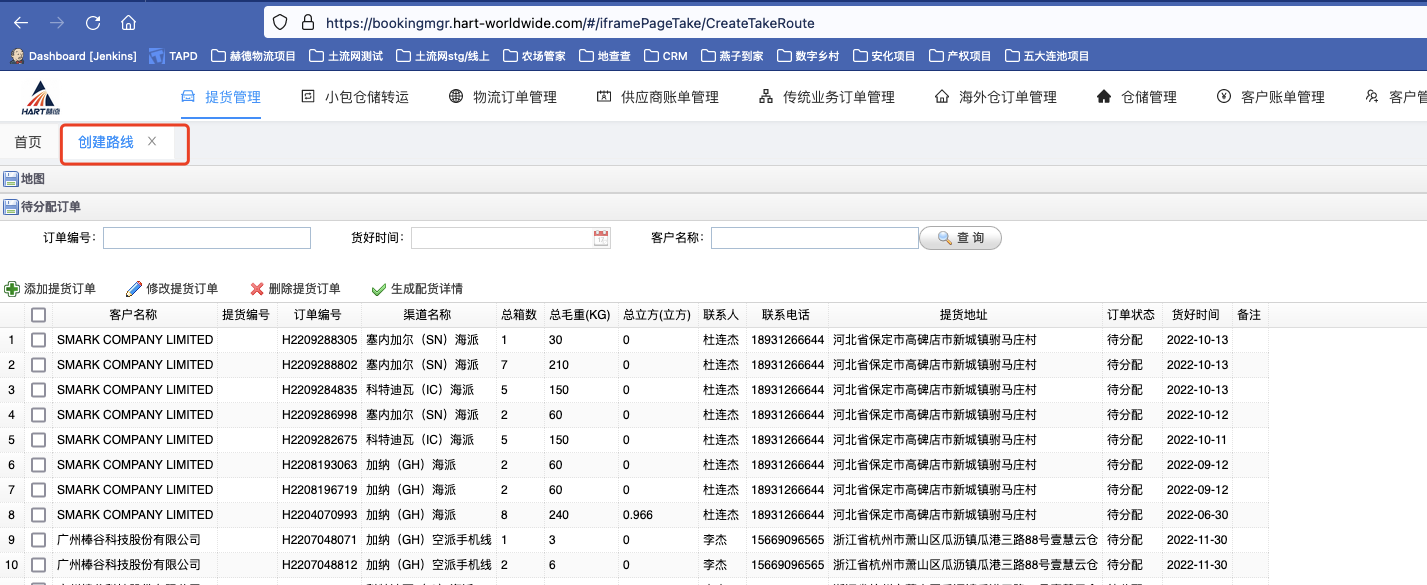The width and height of the screenshot is (1427, 585).
Task: Collapse the 地图 panel section
Action: tap(11, 180)
